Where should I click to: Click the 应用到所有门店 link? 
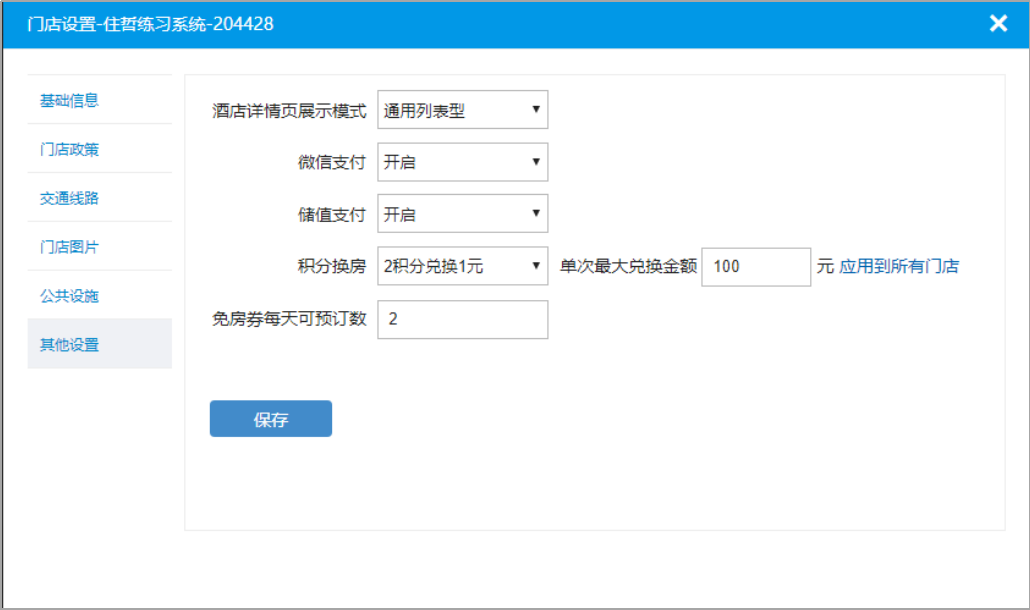point(899,266)
